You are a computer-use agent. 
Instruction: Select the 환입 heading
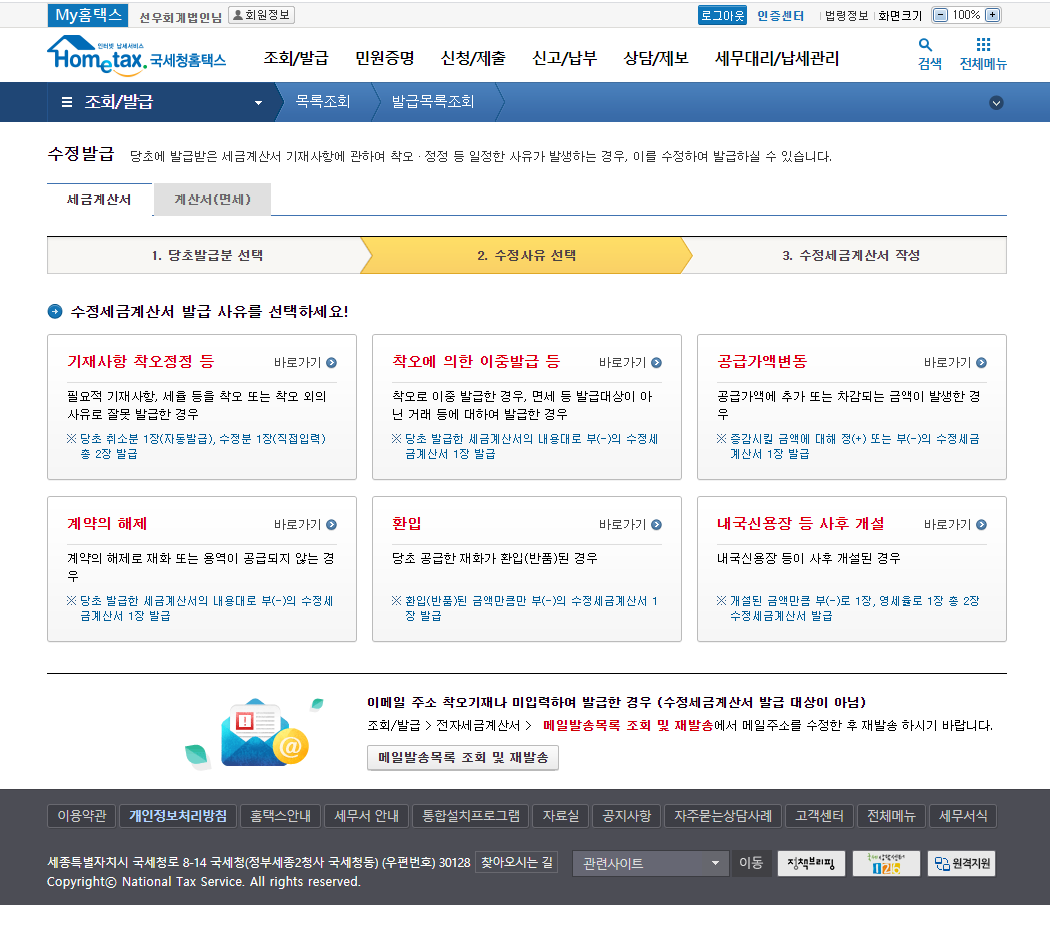406,524
